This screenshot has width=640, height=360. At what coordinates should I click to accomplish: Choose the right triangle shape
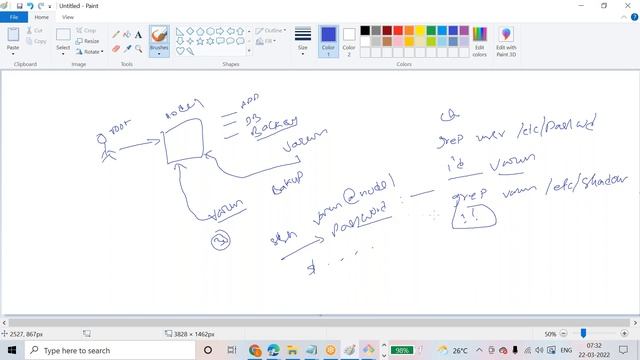click(x=180, y=31)
